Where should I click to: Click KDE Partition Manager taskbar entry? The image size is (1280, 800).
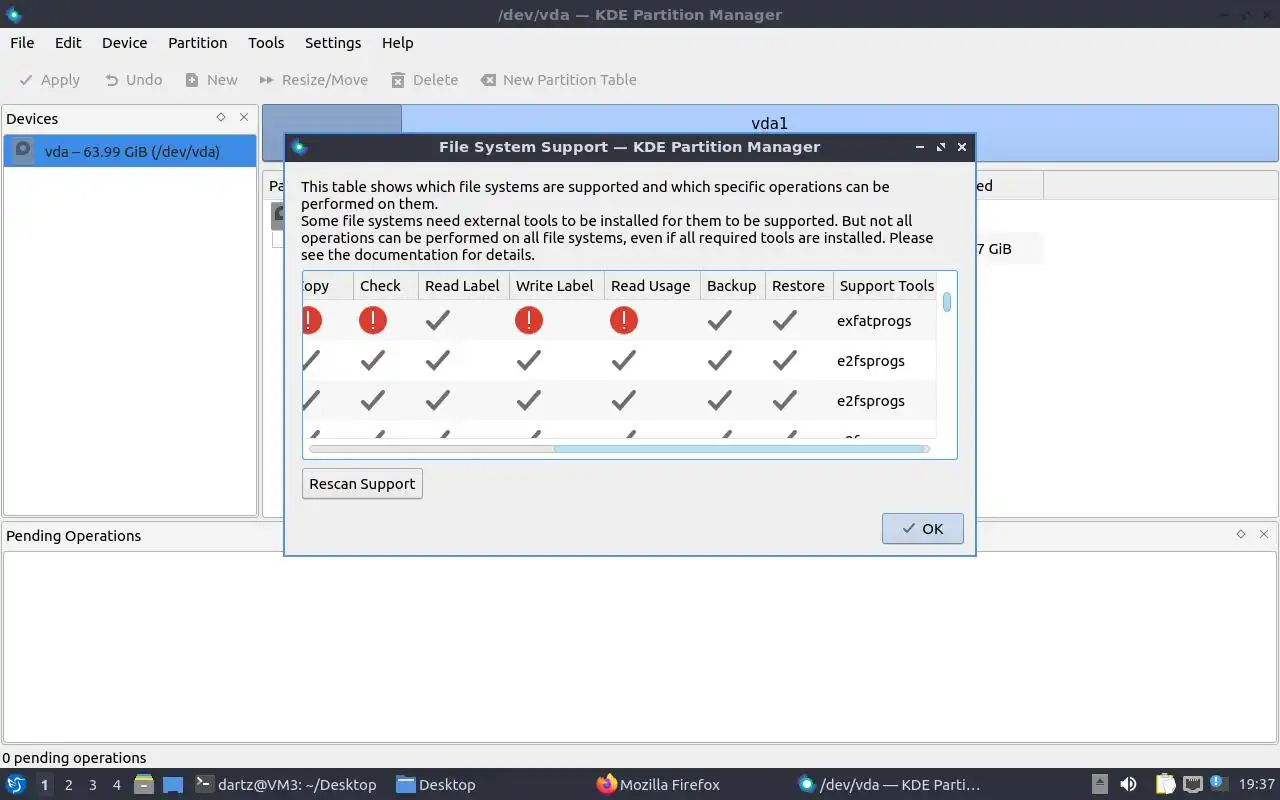click(888, 785)
